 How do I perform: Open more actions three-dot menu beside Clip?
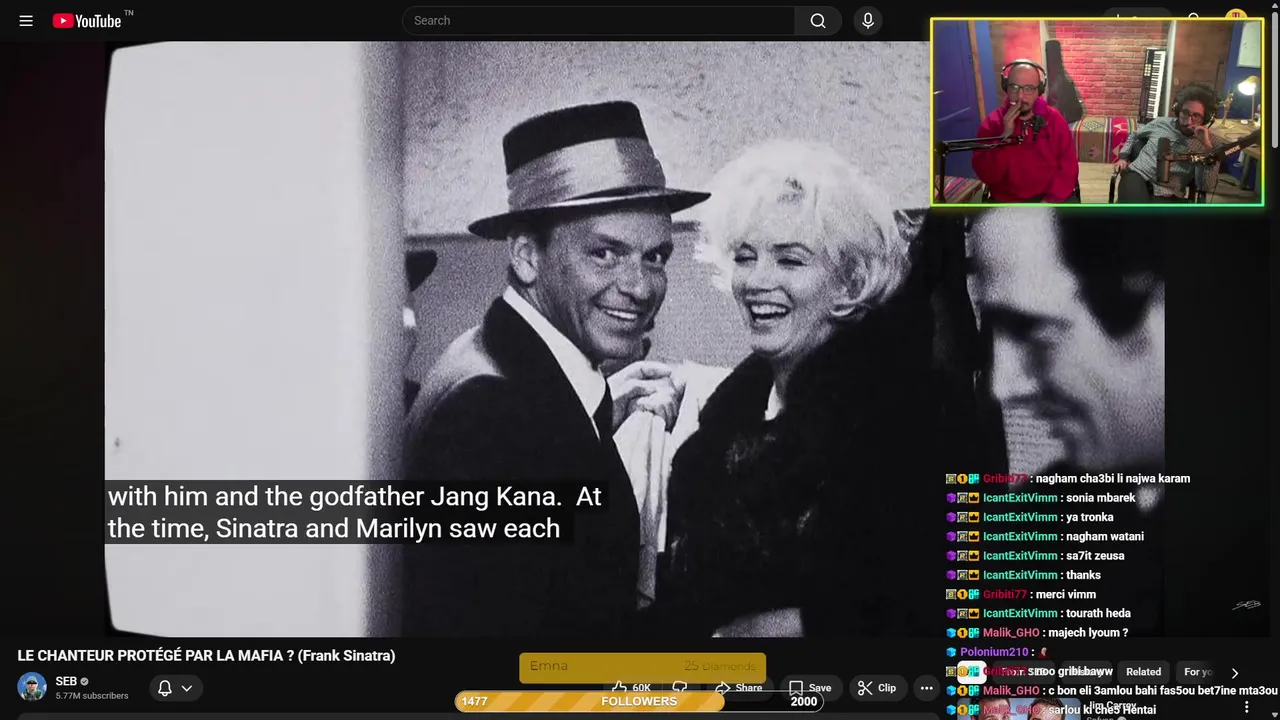point(927,688)
